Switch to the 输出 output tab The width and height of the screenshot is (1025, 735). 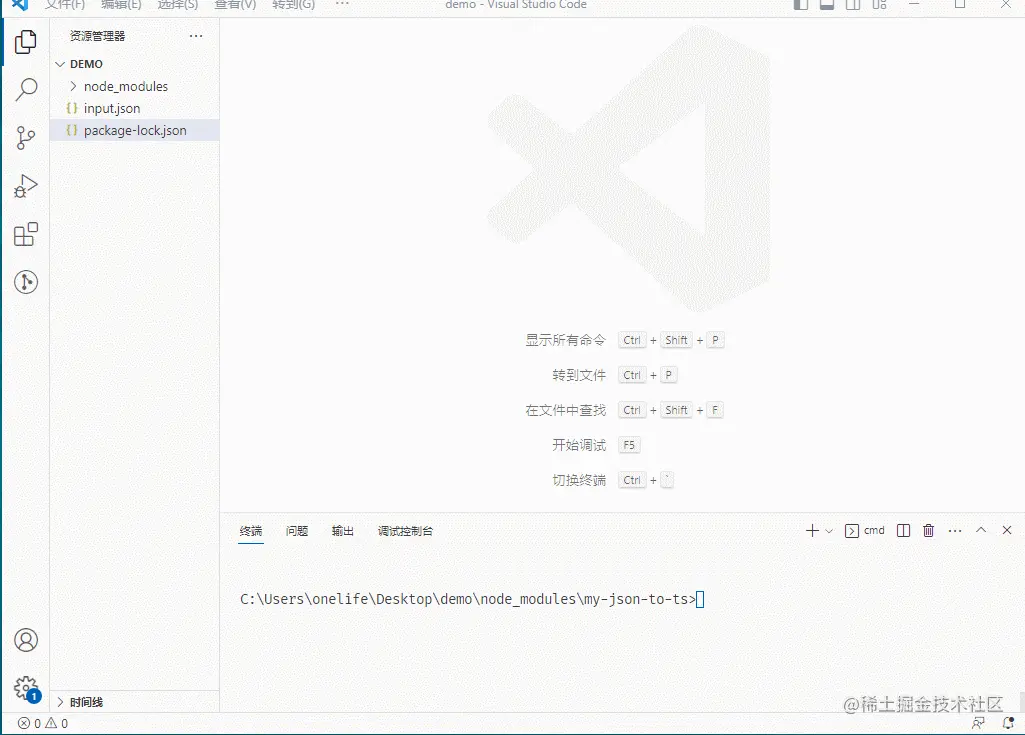(343, 531)
